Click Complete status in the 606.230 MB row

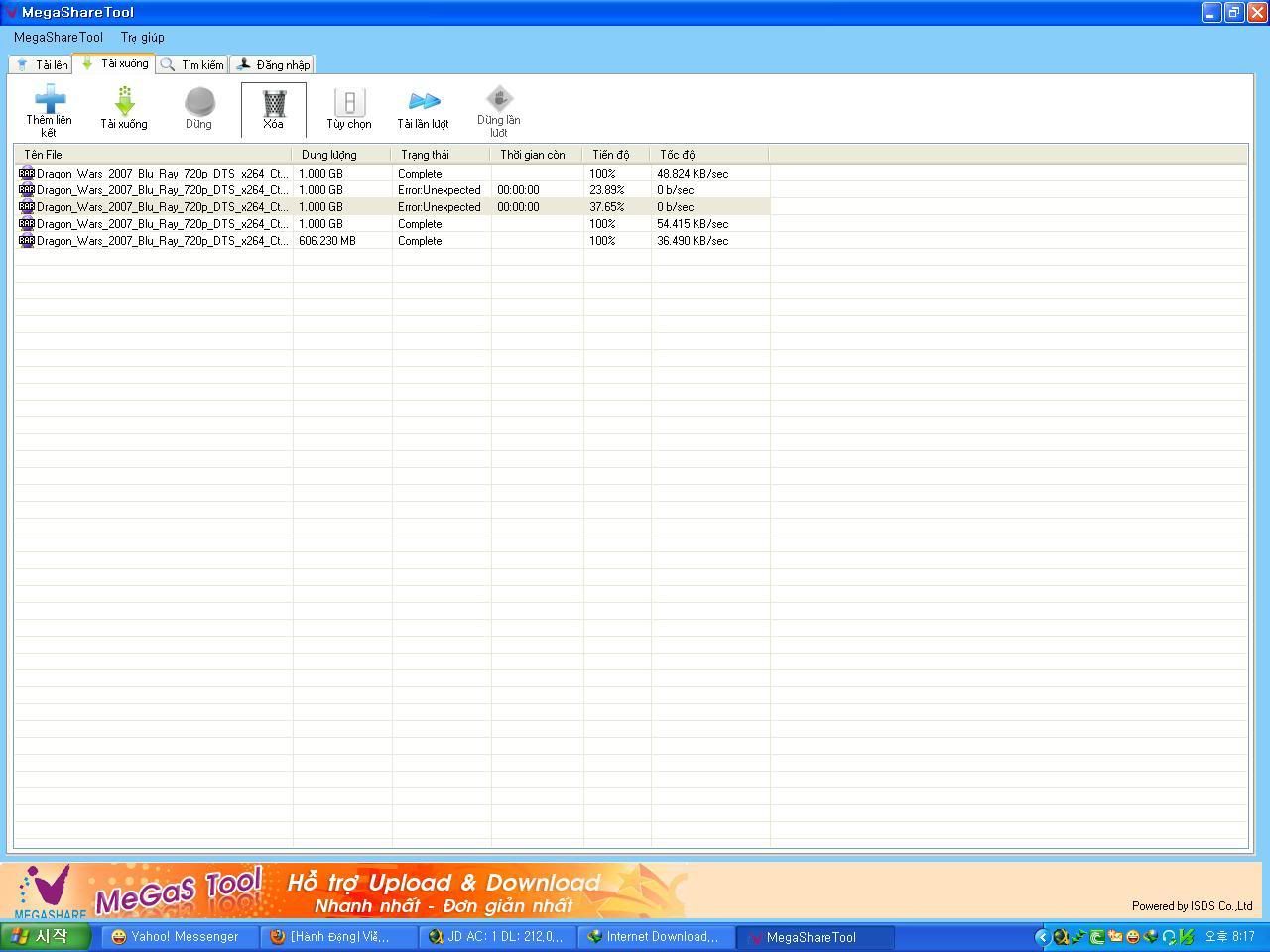[x=420, y=240]
